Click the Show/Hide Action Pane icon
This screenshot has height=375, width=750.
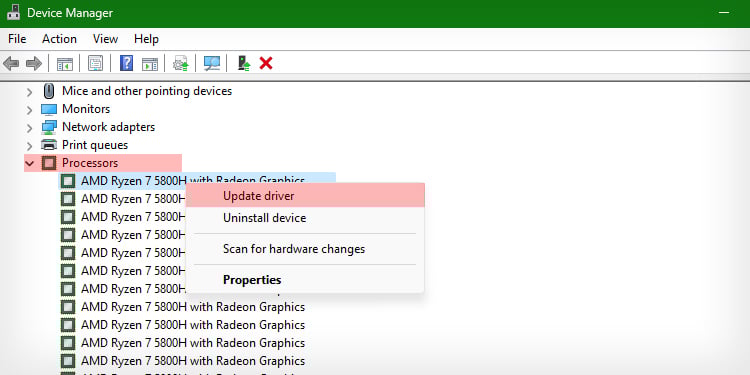tap(150, 63)
